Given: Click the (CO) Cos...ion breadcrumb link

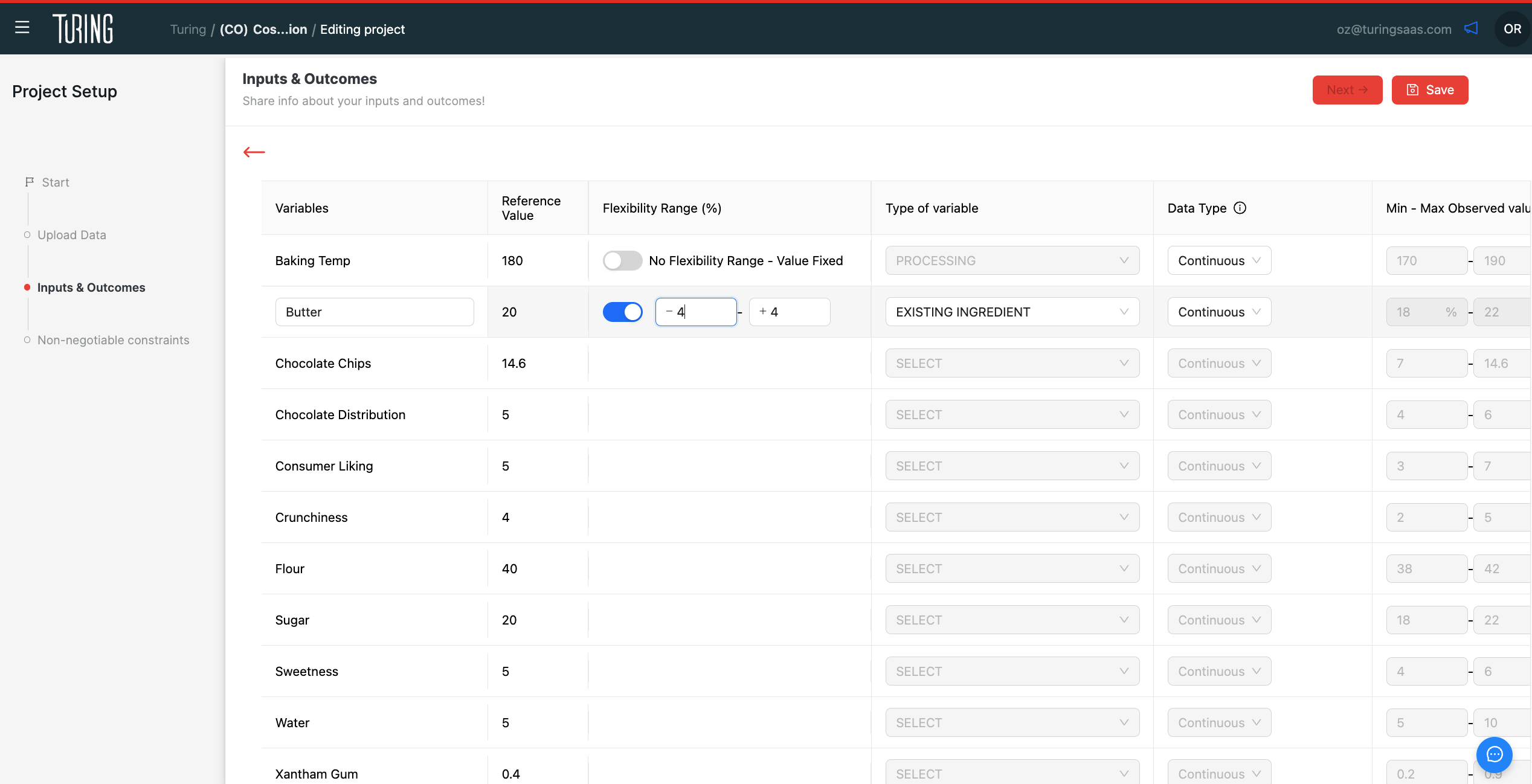Looking at the screenshot, I should click(263, 29).
